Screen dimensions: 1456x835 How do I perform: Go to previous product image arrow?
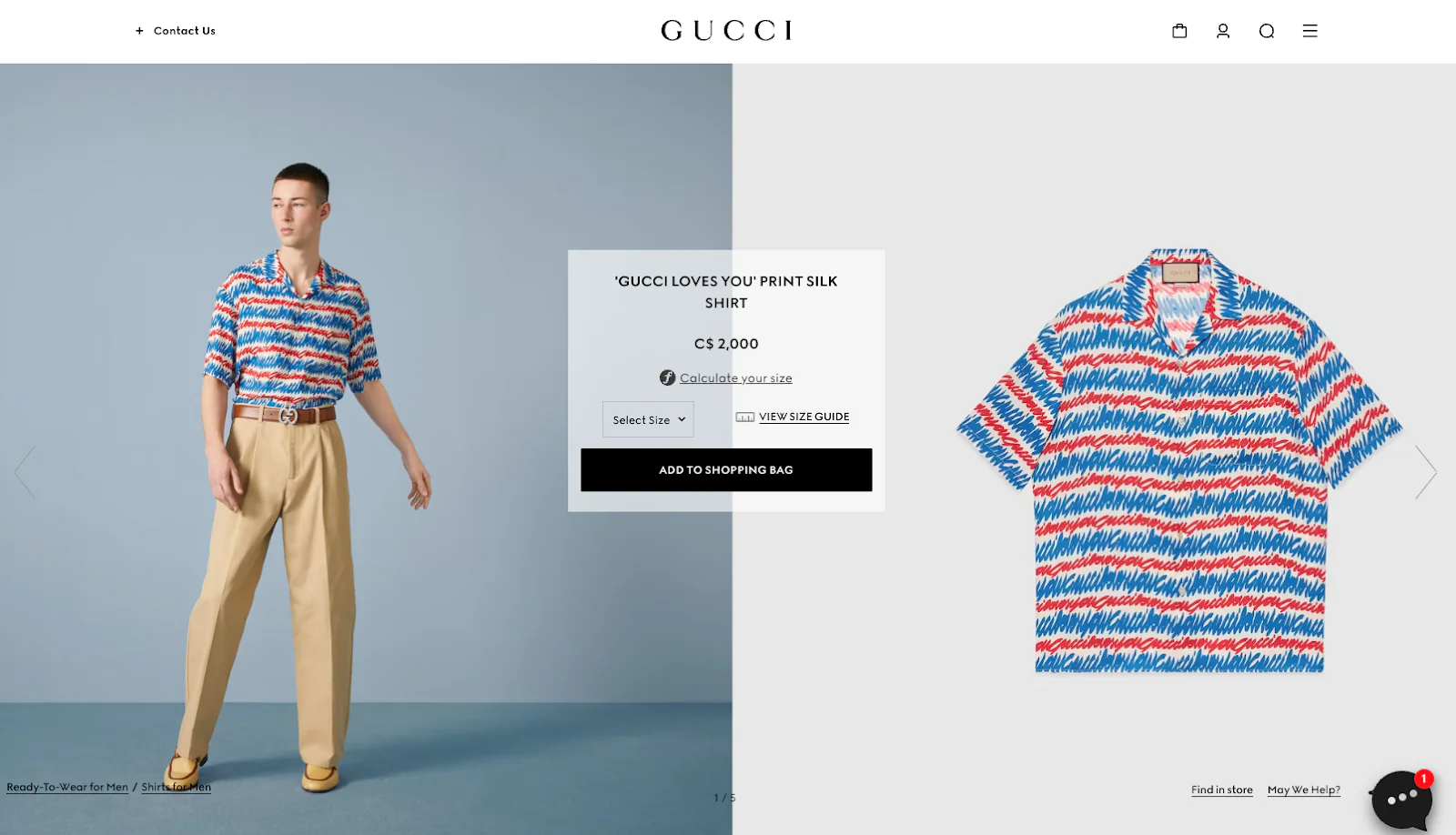25,471
